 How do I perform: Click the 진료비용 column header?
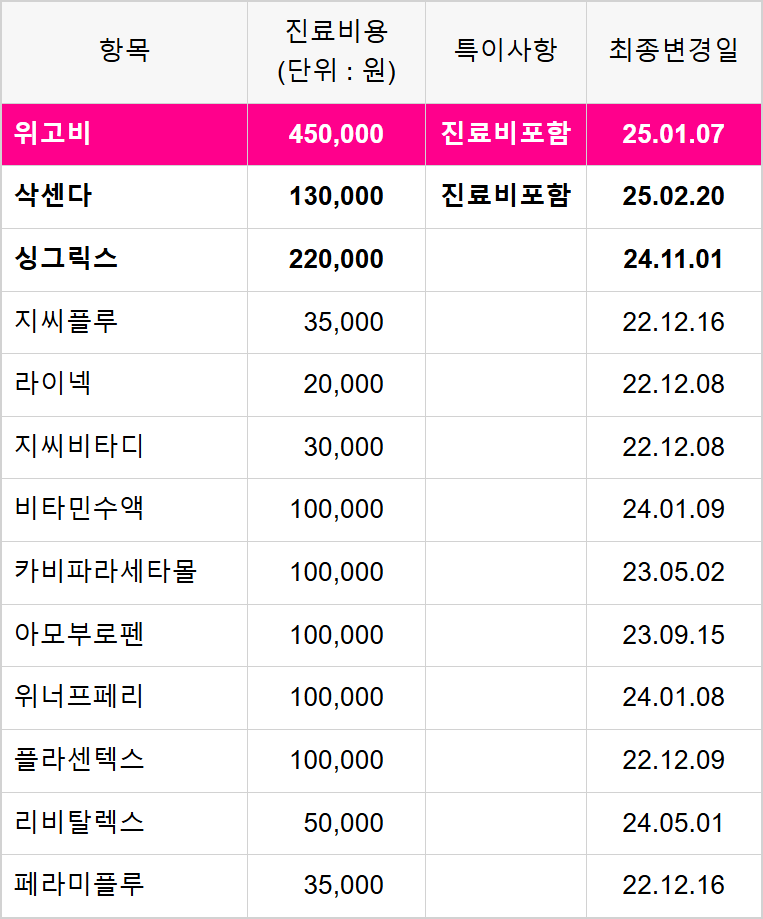coord(336,52)
